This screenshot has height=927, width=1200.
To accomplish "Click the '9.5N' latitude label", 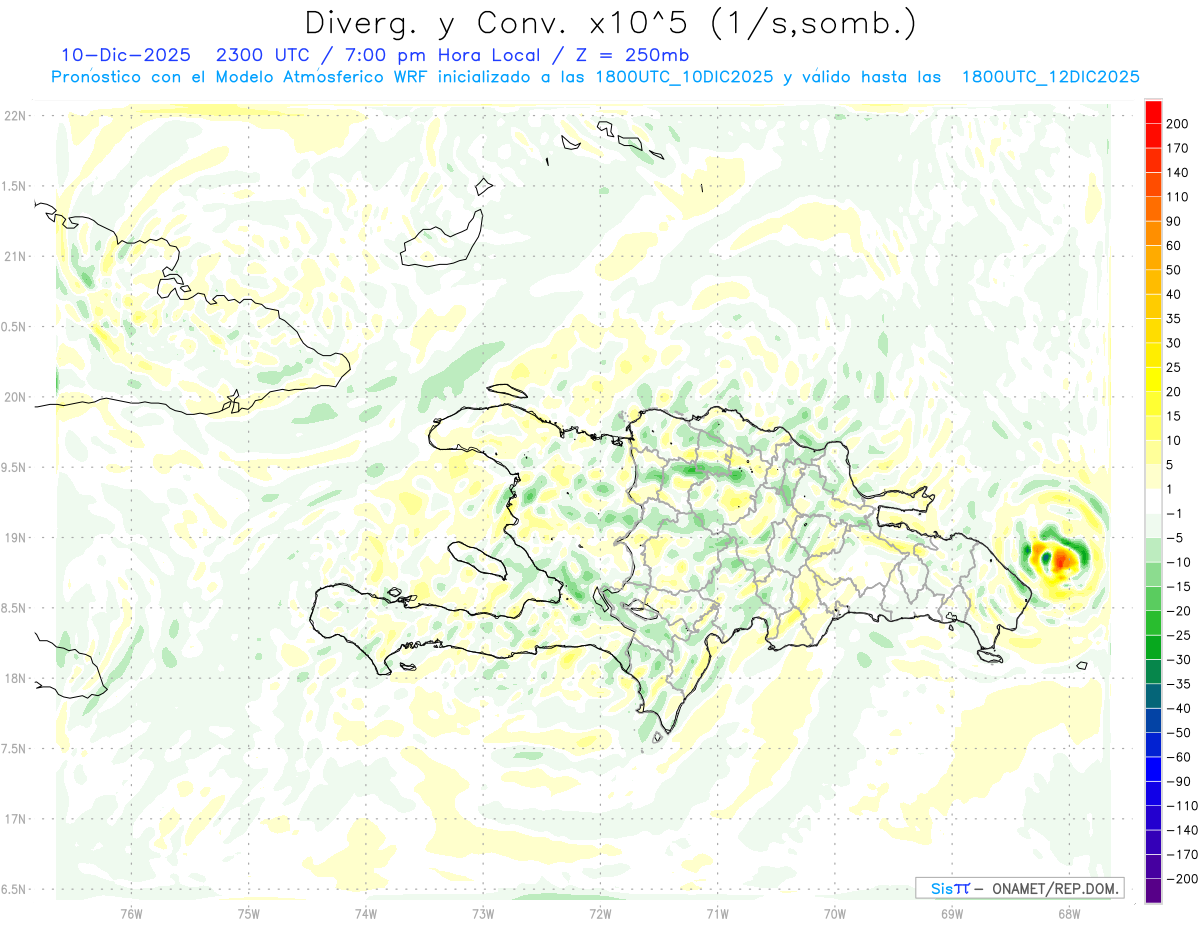I will point(14,467).
